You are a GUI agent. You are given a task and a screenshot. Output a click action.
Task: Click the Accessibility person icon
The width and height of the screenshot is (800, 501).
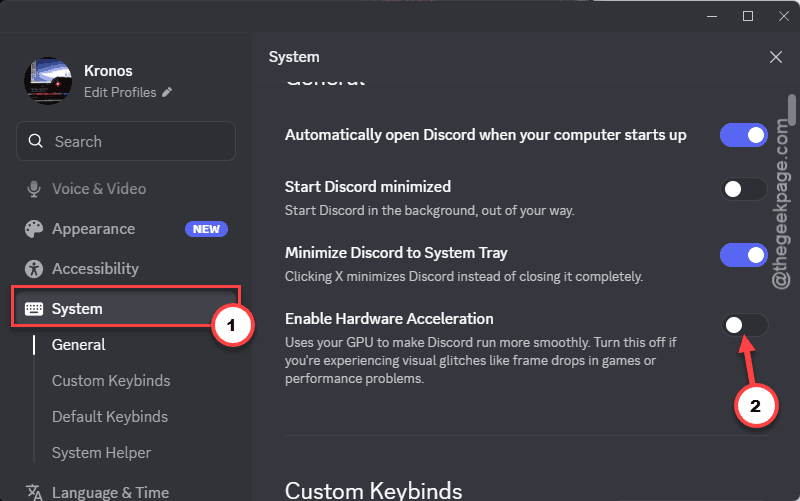(x=34, y=269)
